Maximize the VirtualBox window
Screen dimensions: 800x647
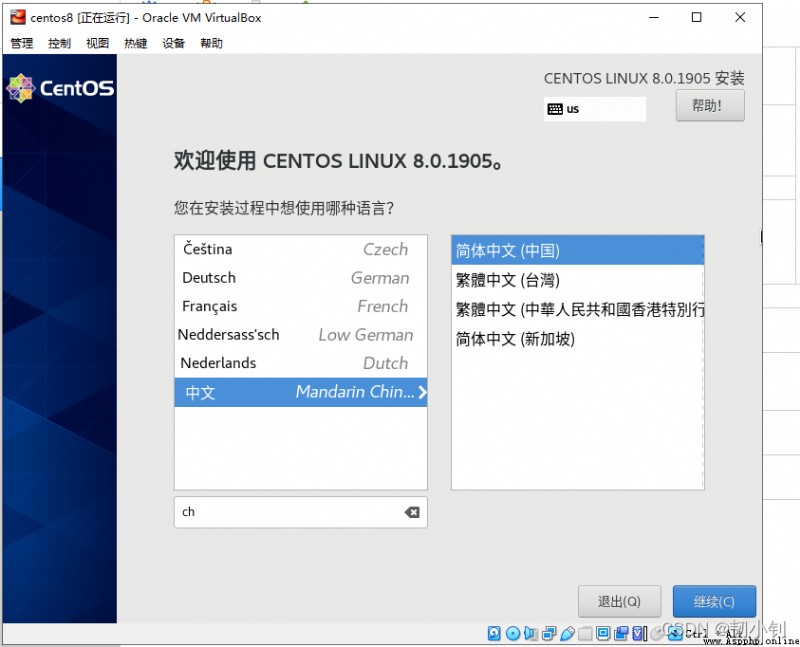tap(696, 17)
